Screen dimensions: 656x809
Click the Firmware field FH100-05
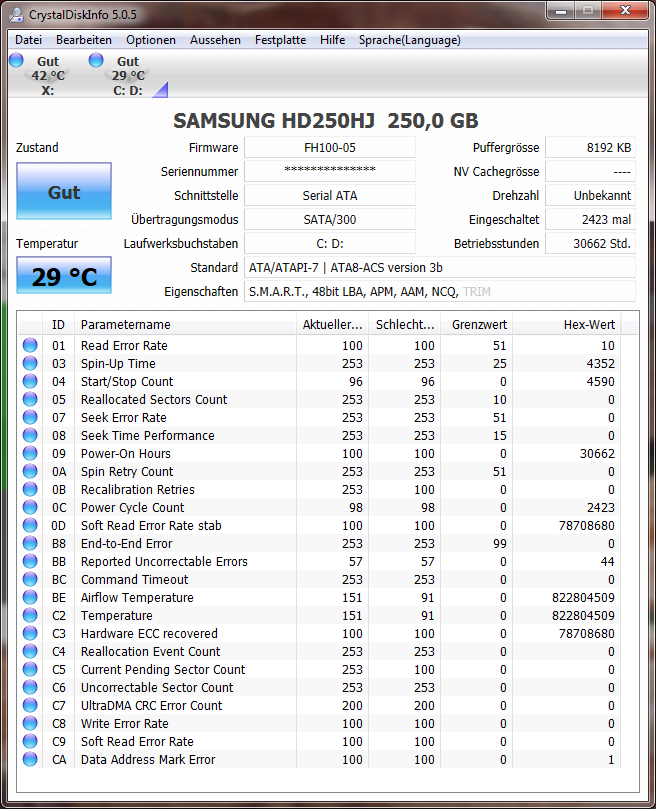[330, 148]
